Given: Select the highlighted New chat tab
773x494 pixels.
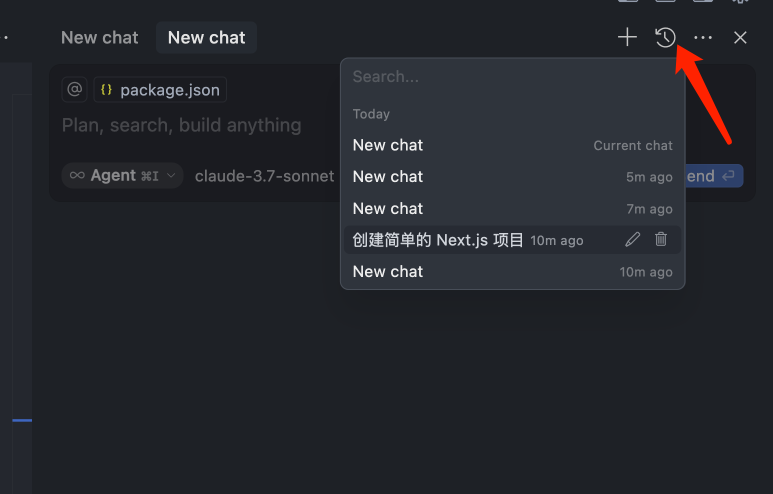Looking at the screenshot, I should (x=206, y=38).
